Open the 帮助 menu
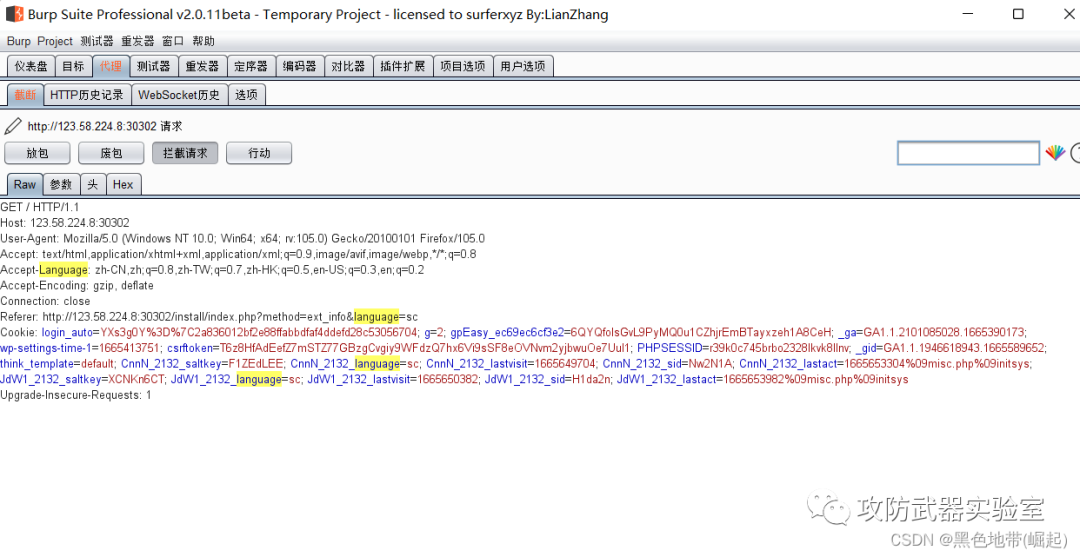The width and height of the screenshot is (1080, 557). (203, 41)
